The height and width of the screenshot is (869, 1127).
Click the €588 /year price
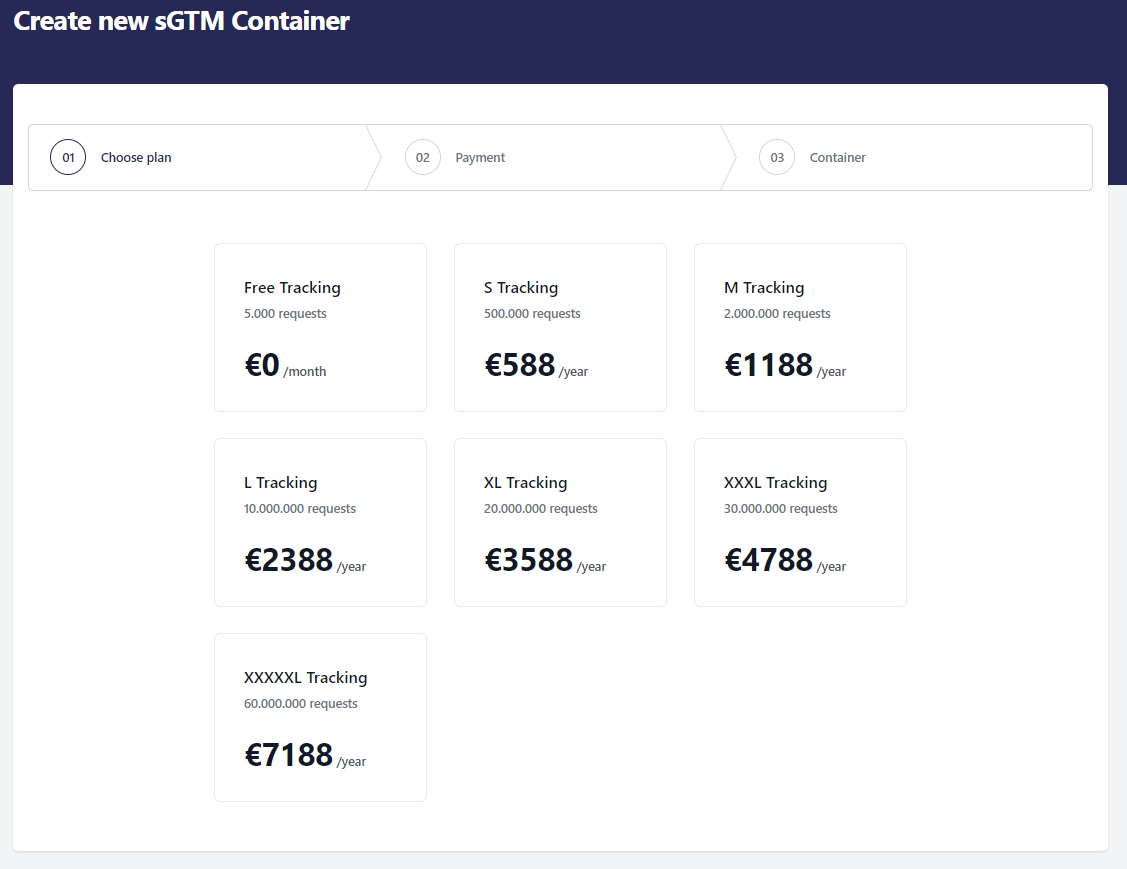click(x=536, y=366)
